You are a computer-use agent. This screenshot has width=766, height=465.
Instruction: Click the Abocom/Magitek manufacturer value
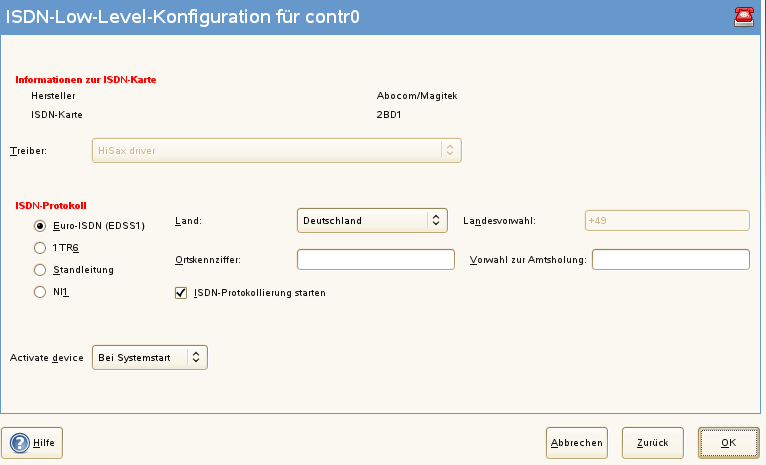416,96
